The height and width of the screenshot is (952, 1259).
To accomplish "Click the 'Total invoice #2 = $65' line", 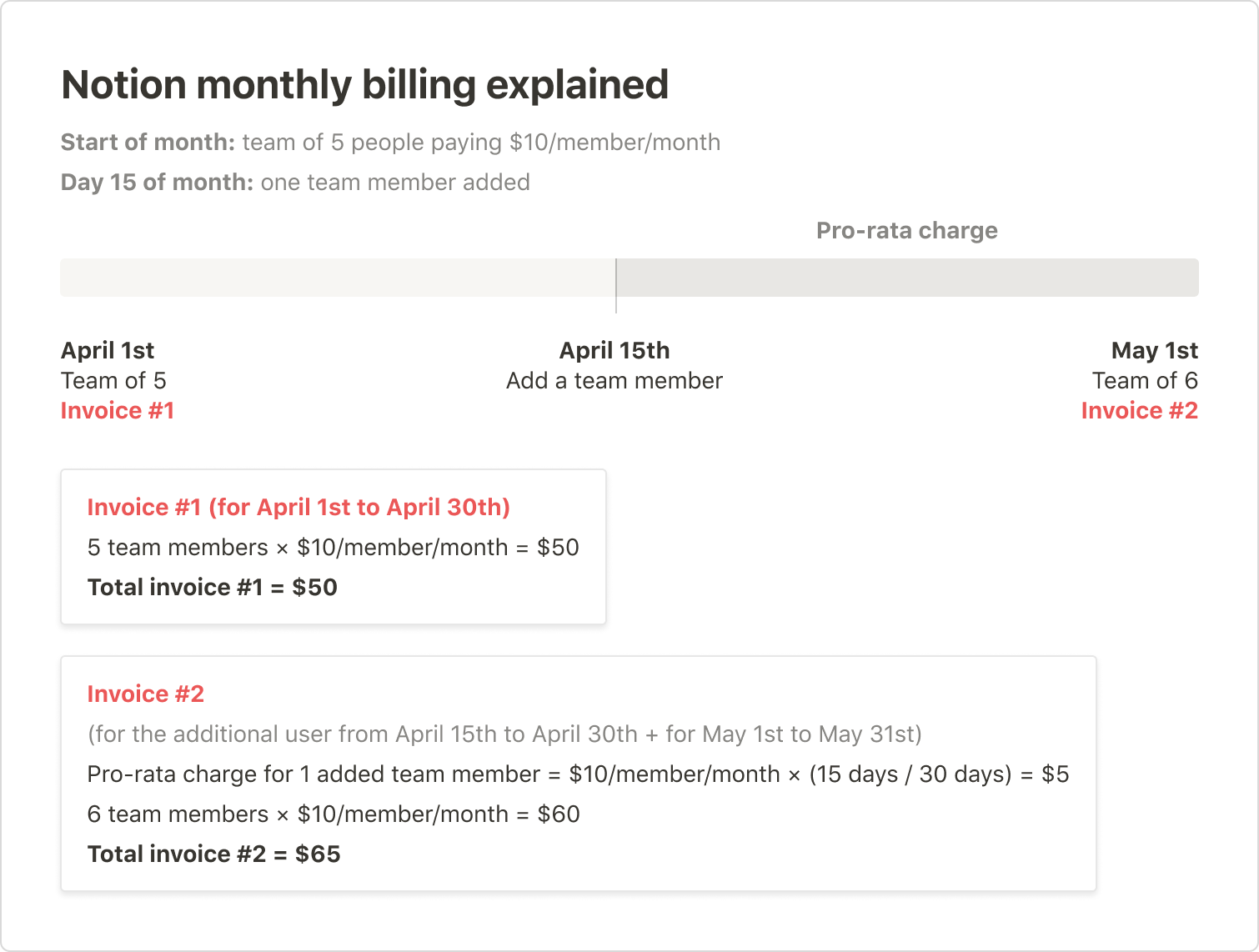I will [214, 854].
